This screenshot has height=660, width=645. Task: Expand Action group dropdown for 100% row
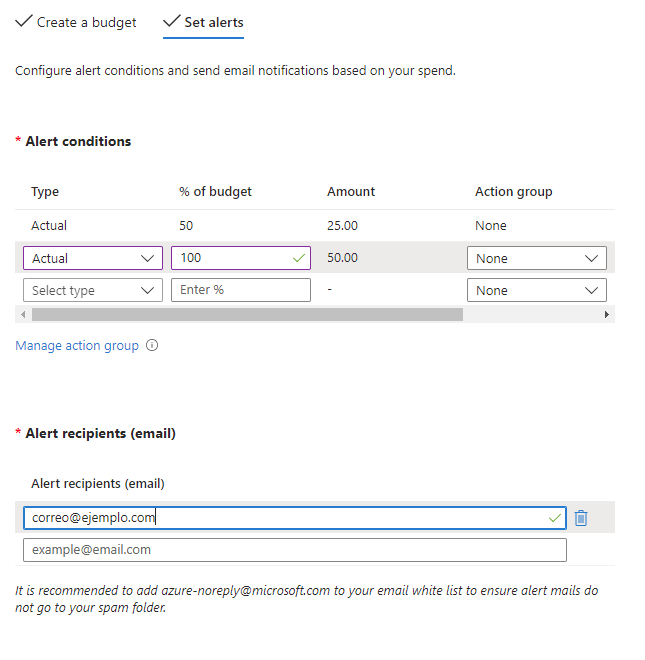click(537, 258)
